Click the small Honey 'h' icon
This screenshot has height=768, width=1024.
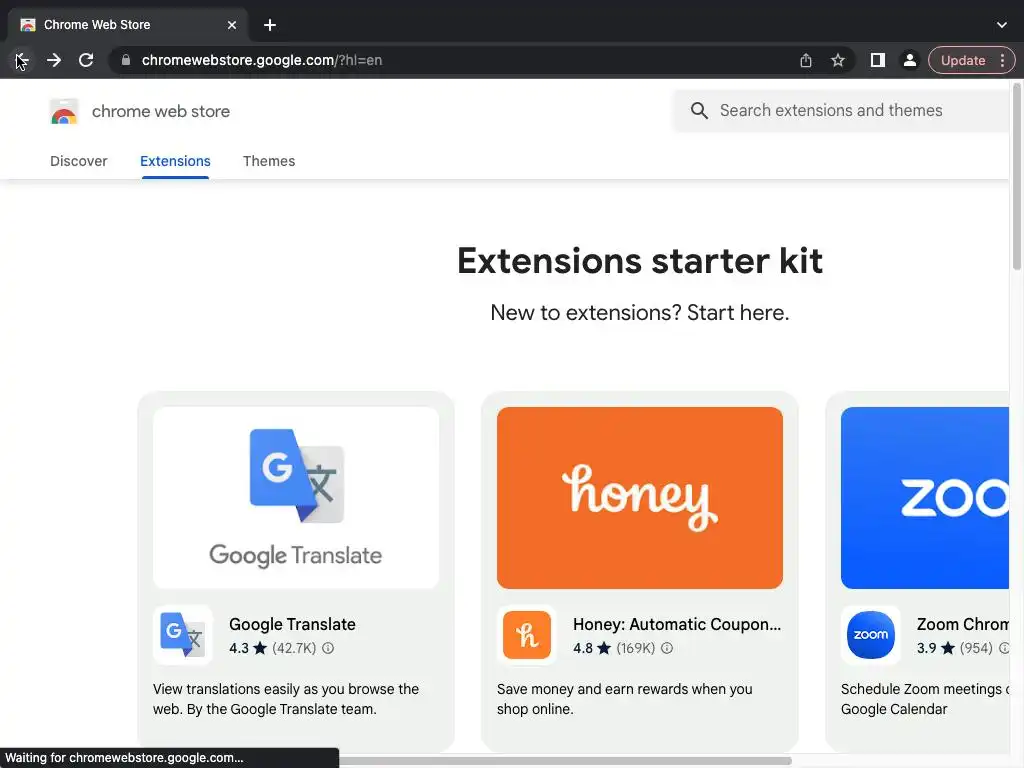[x=527, y=635]
